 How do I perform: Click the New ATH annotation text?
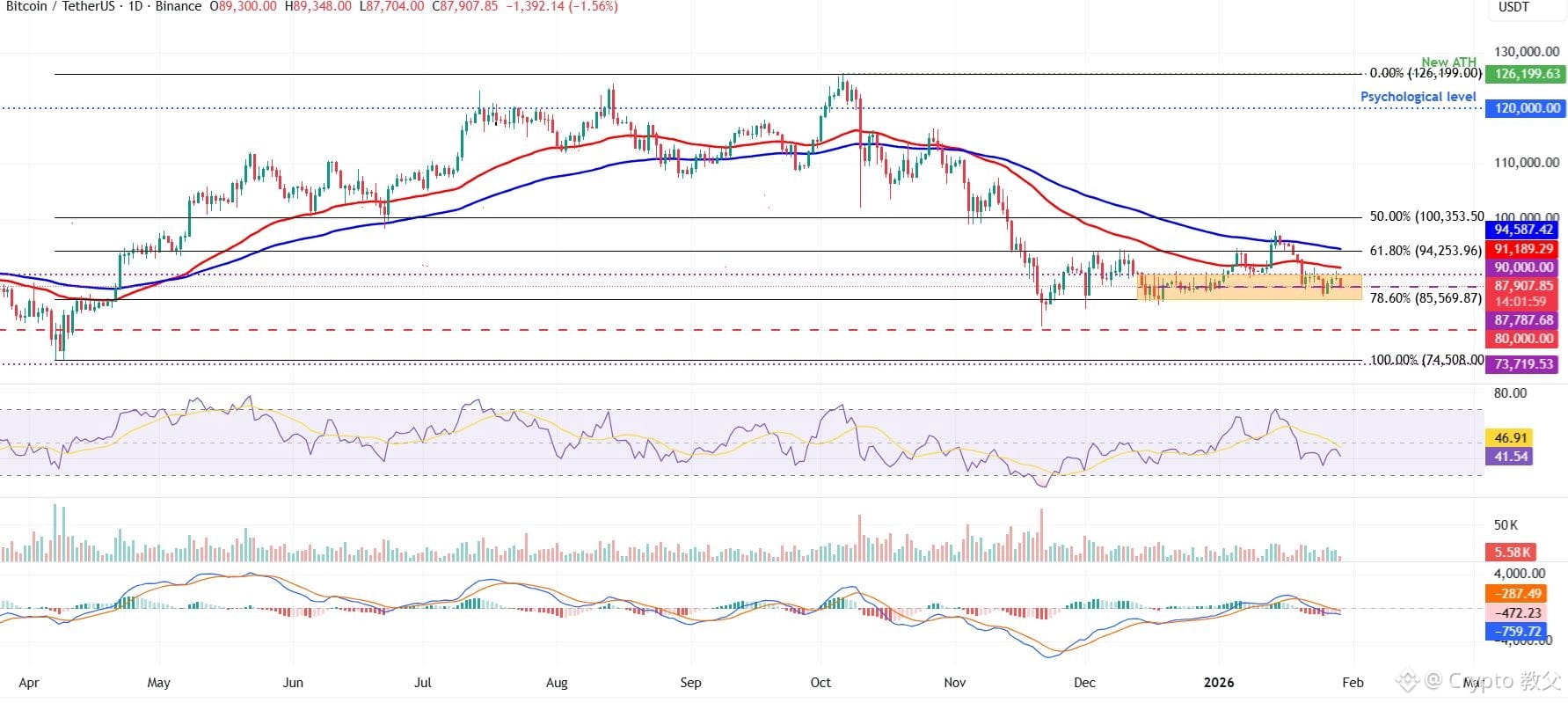[1448, 62]
